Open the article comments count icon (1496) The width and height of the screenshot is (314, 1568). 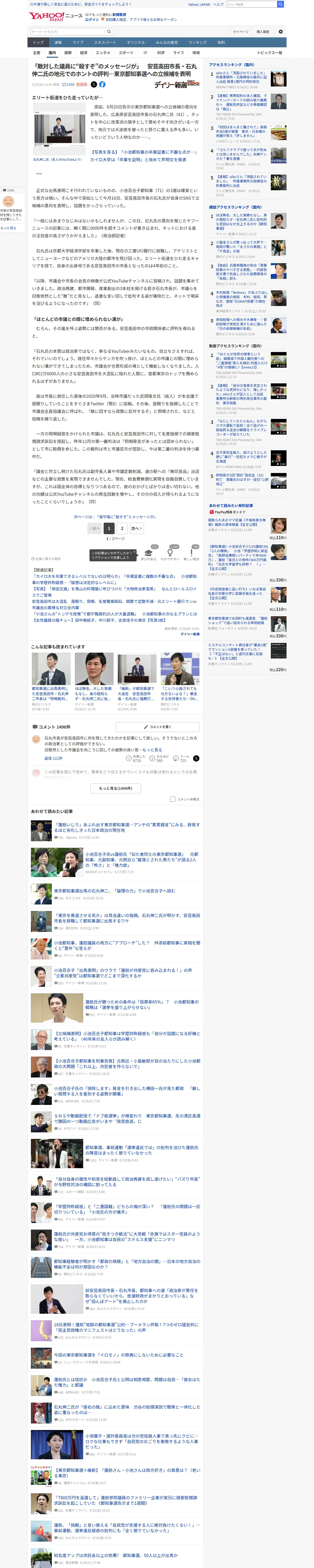(68, 85)
